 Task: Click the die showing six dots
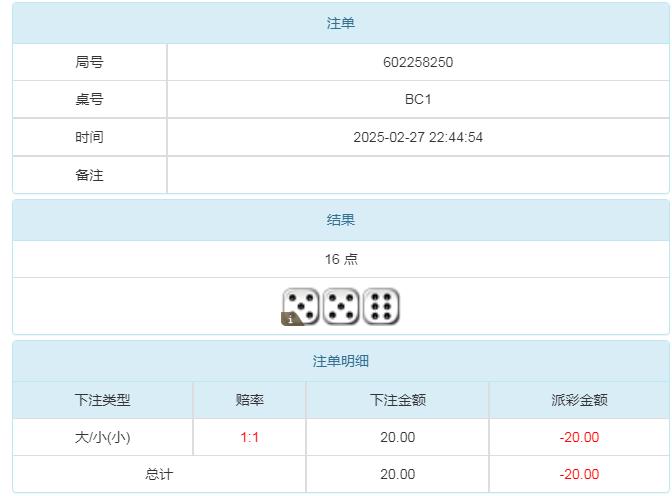click(x=381, y=306)
